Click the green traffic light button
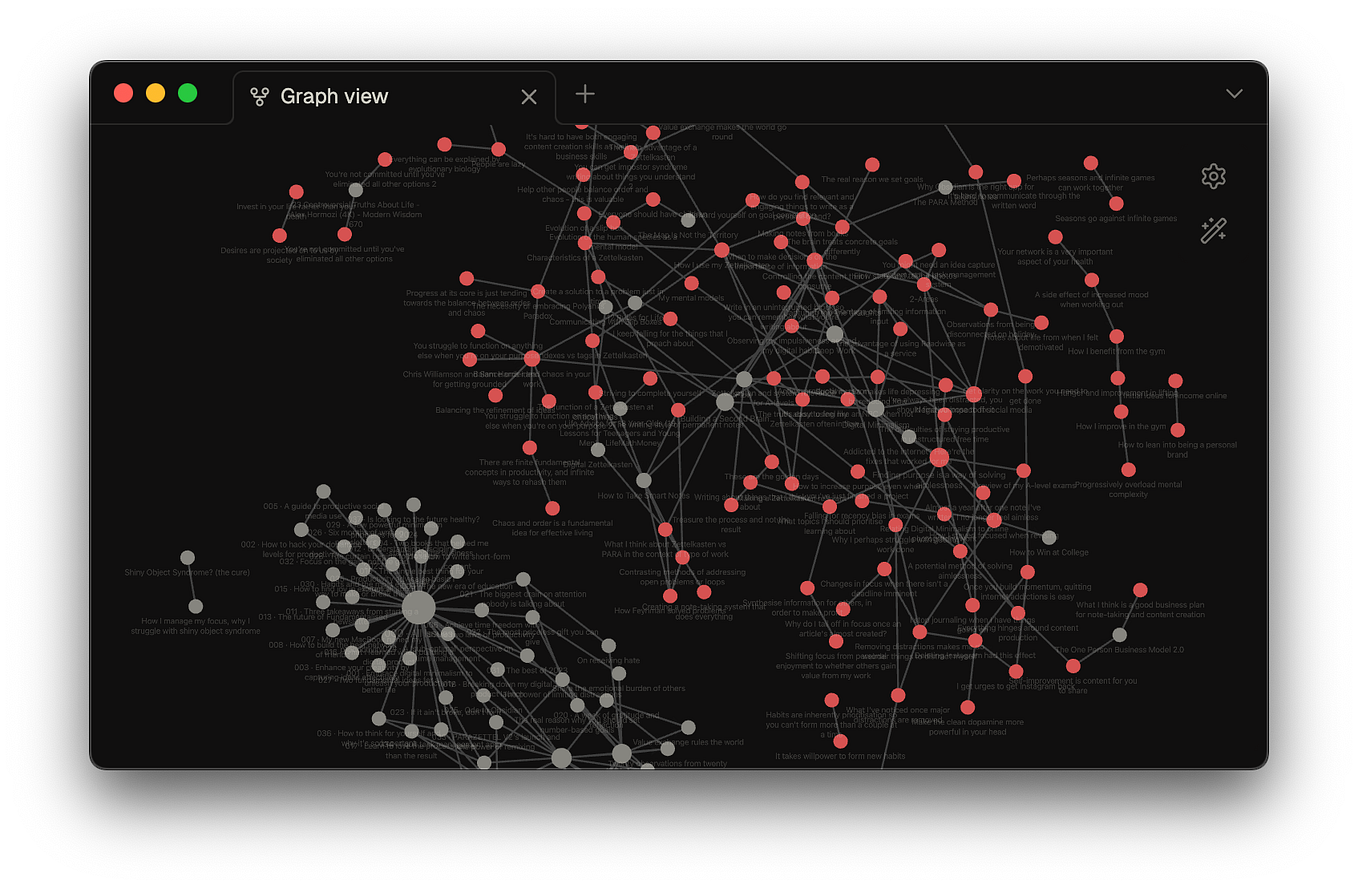Image resolution: width=1358 pixels, height=888 pixels. pos(187,92)
